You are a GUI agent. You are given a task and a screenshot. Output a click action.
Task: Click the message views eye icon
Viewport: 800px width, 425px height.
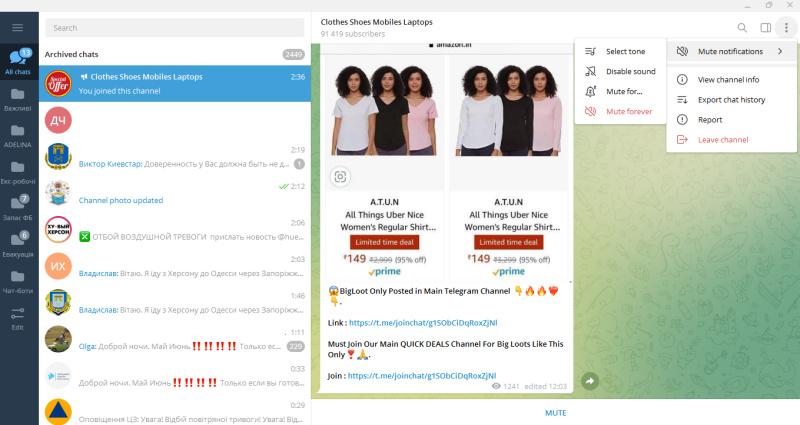(496, 386)
